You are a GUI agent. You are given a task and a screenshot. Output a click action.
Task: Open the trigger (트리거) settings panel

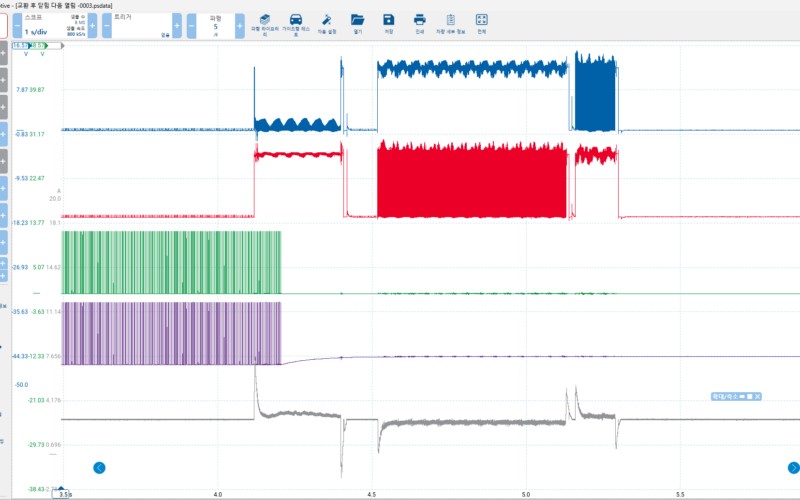(x=141, y=26)
